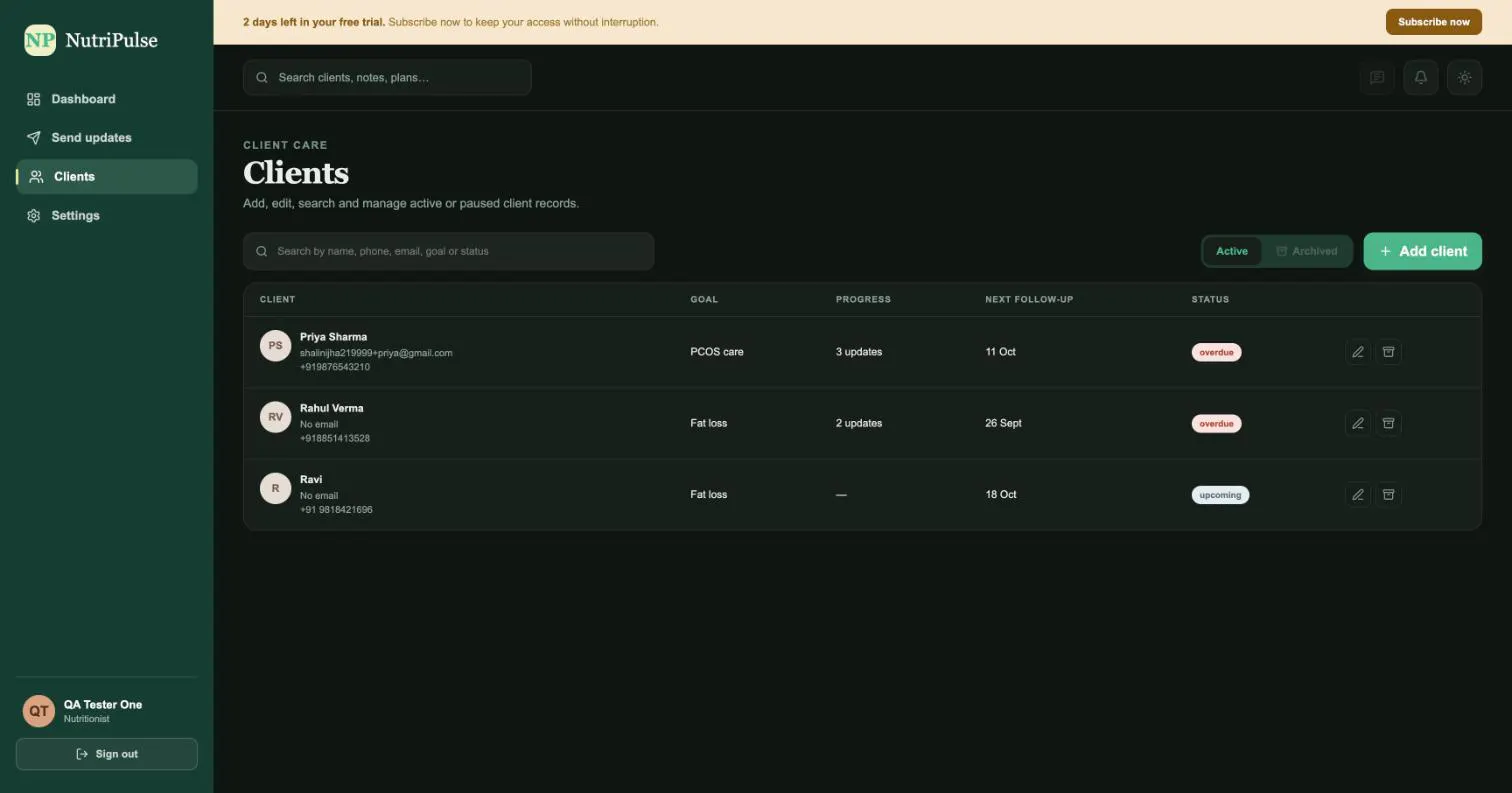Click the QT user avatar in the sidebar
Viewport: 1512px width, 793px height.
click(39, 711)
